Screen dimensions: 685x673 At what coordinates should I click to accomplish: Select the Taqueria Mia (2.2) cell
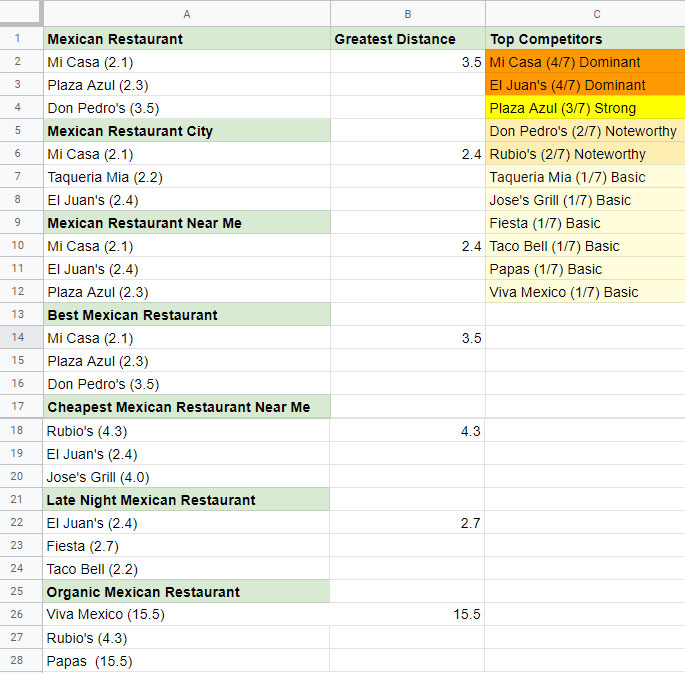pyautogui.click(x=186, y=177)
